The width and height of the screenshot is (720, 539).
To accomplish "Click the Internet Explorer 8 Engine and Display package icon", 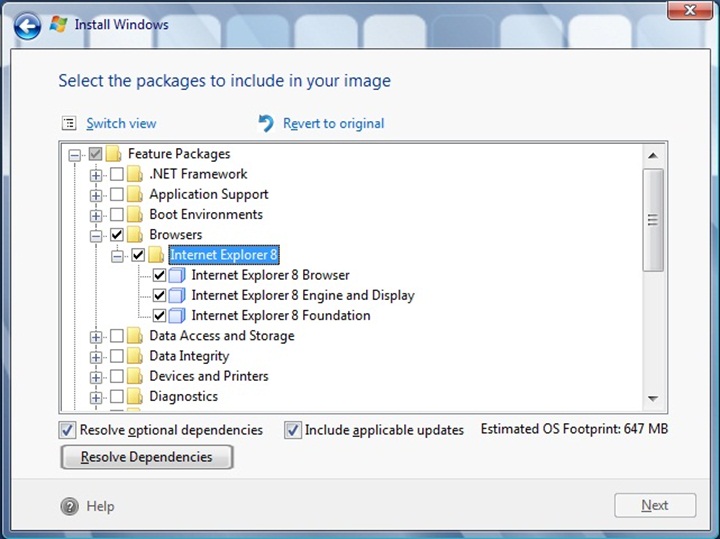I will 177,295.
